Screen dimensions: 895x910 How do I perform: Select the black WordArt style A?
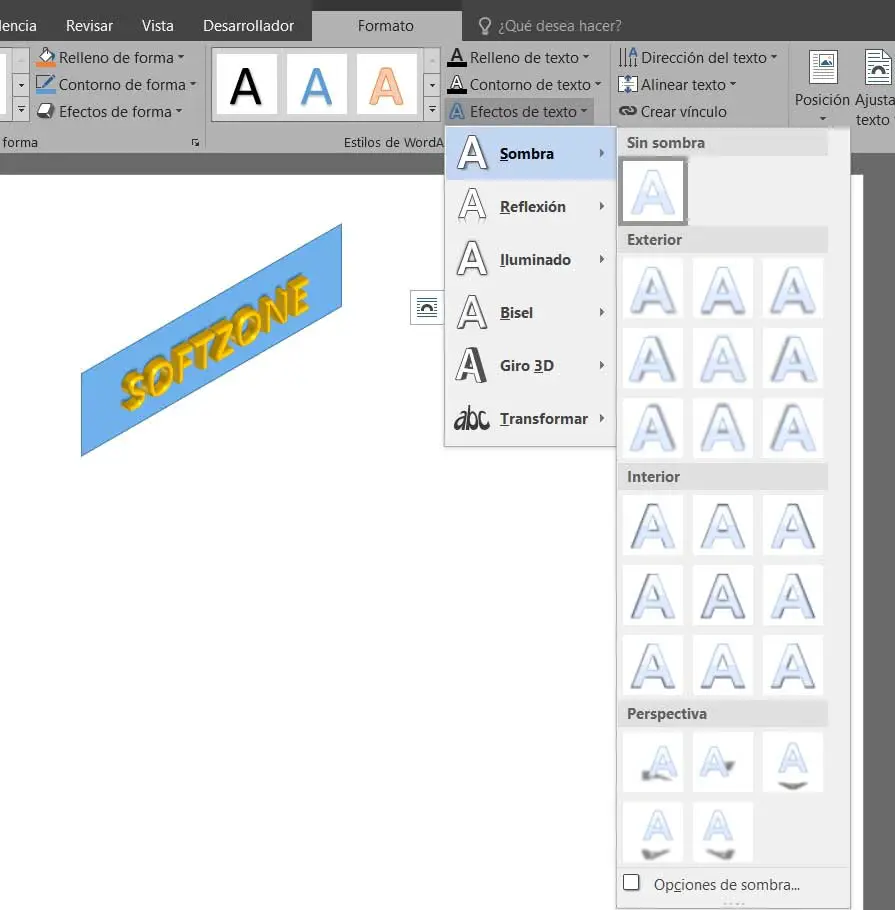click(x=246, y=85)
